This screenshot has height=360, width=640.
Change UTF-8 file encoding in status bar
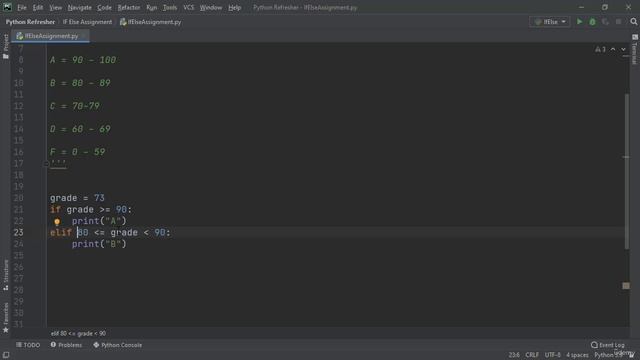click(553, 355)
